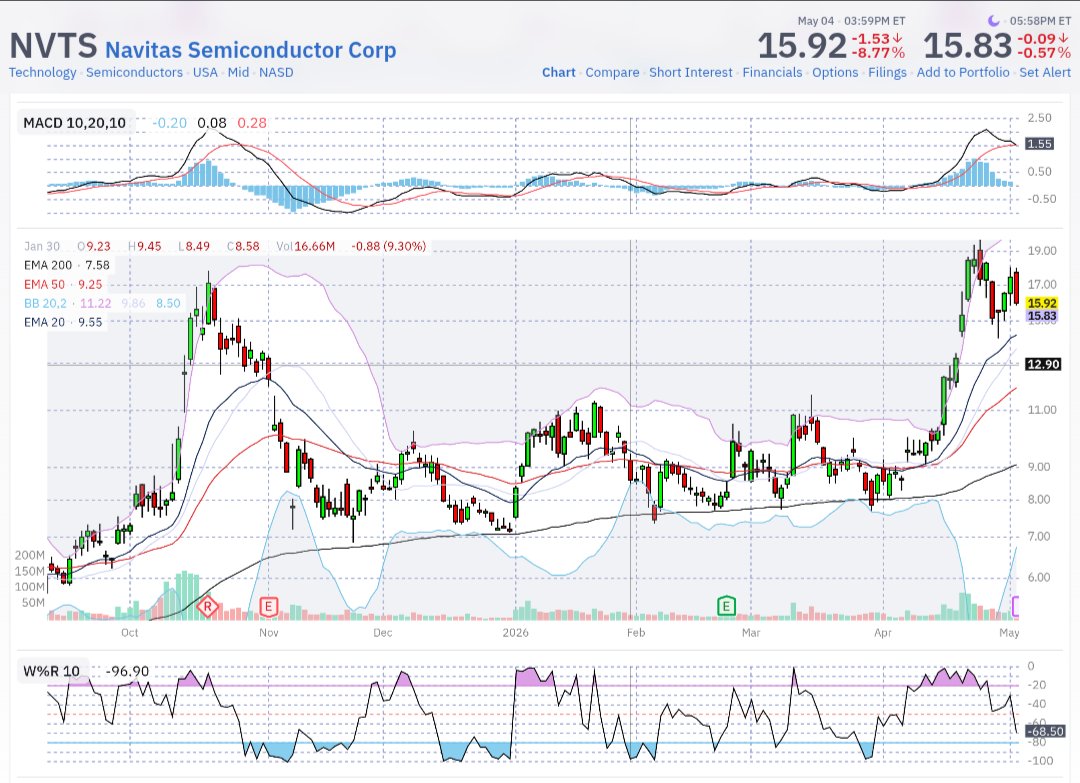Click the W%R 10 indicator label
This screenshot has height=783, width=1080.
[52, 671]
